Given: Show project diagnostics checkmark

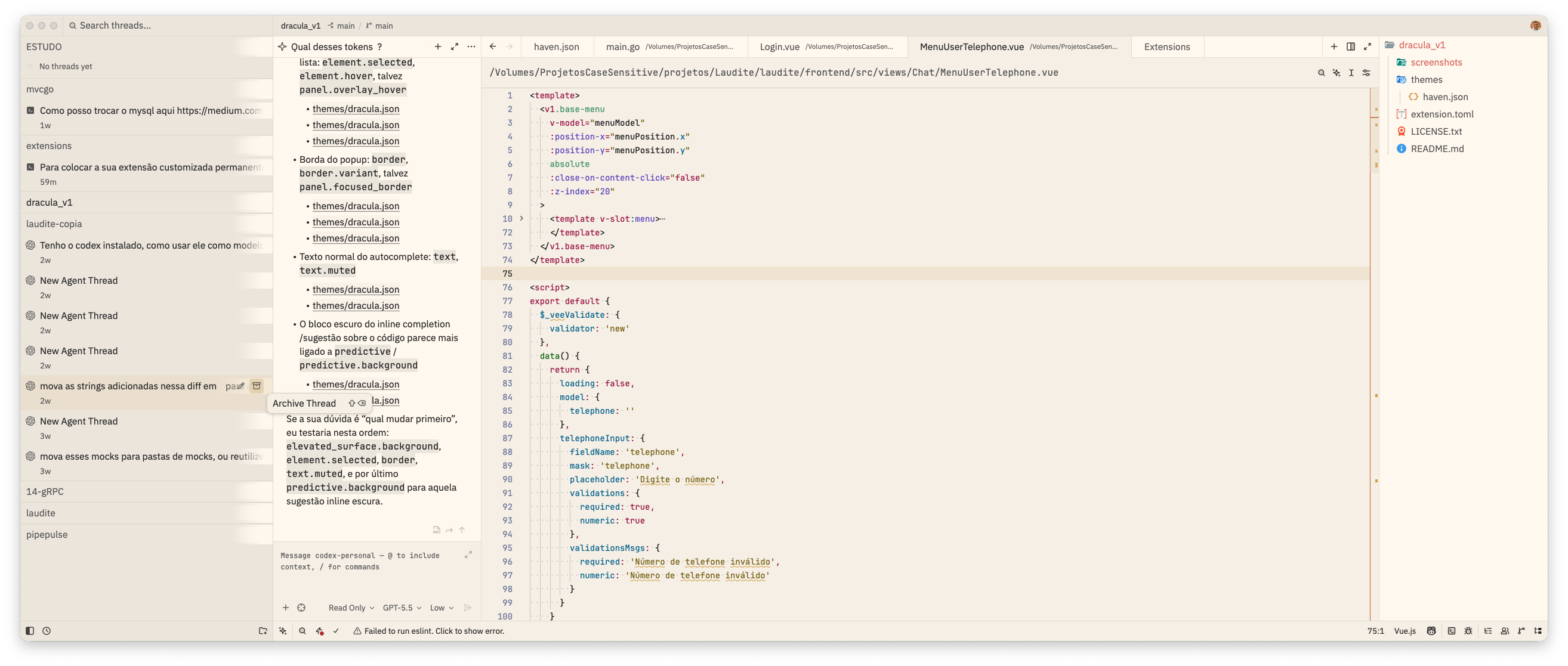Looking at the screenshot, I should tap(336, 631).
